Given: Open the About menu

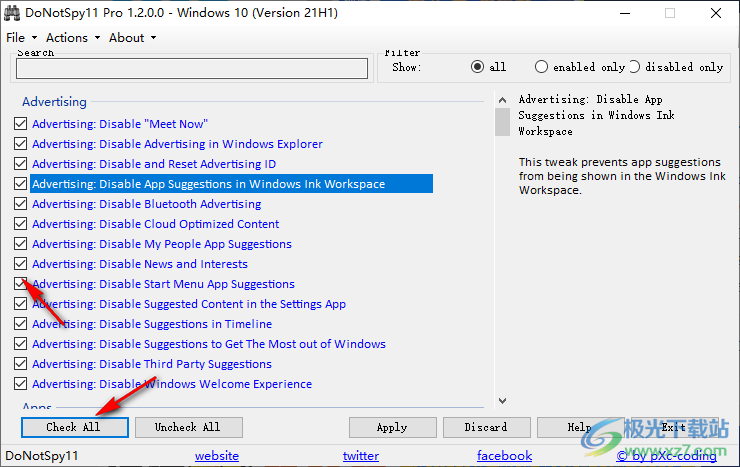Looking at the screenshot, I should tap(132, 38).
